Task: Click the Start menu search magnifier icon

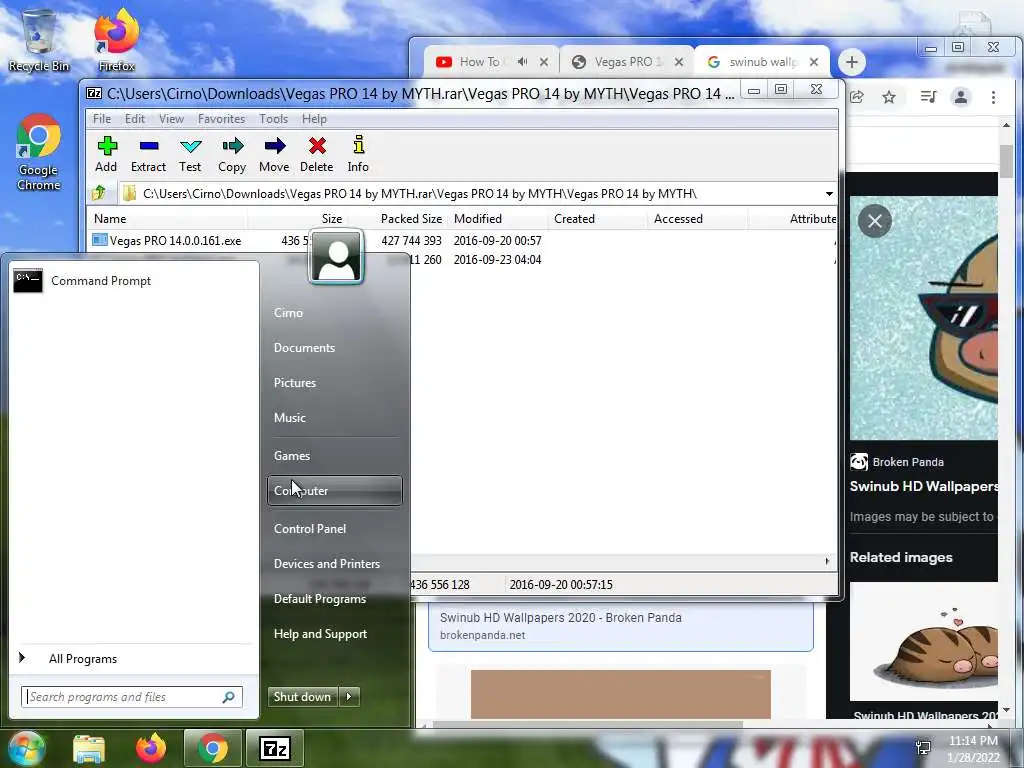Action: (x=229, y=697)
